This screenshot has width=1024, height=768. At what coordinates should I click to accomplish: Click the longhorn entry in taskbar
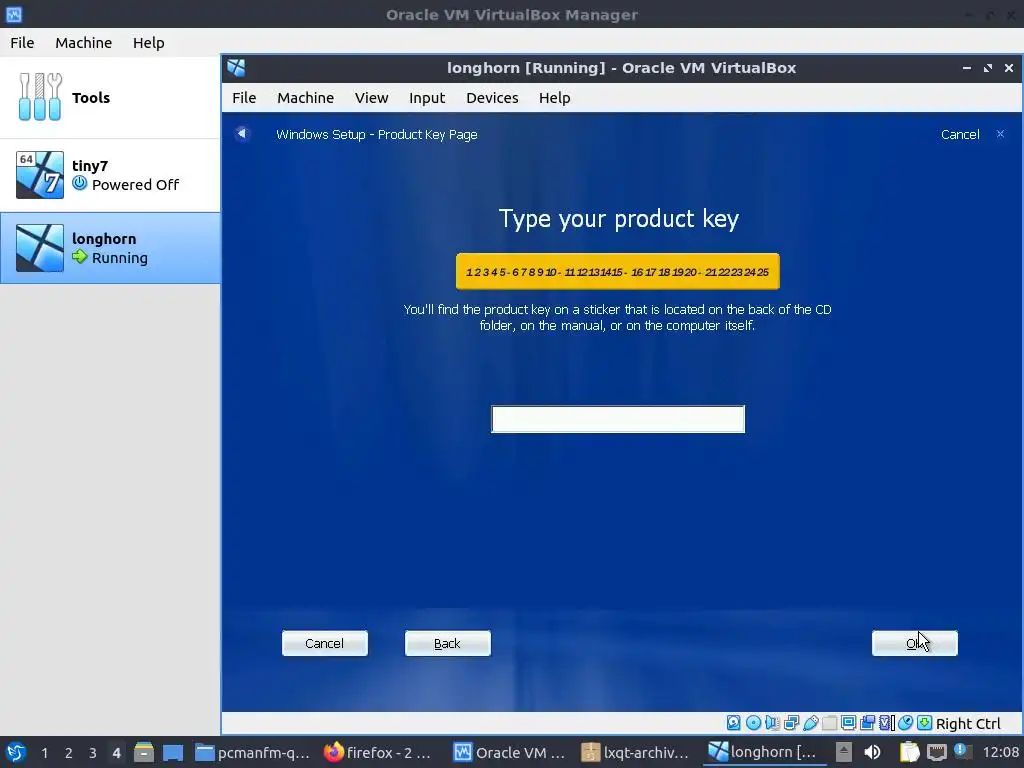(764, 752)
